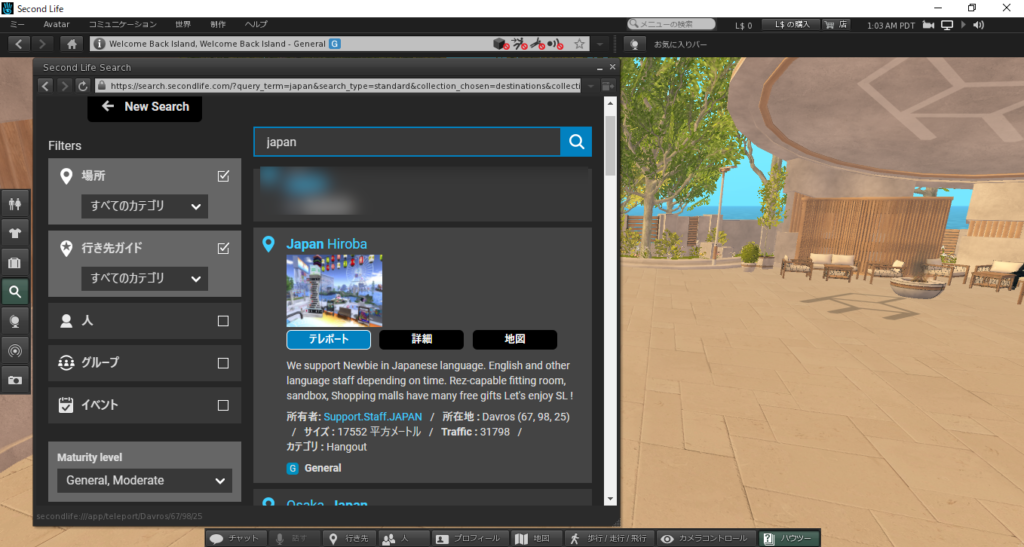This screenshot has width=1024, height=547.
Task: Check the グループ filter checkbox
Action: point(223,363)
